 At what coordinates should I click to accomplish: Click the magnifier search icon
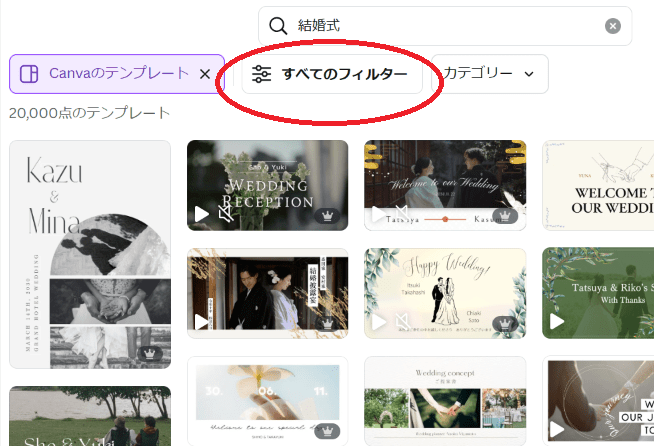click(278, 26)
